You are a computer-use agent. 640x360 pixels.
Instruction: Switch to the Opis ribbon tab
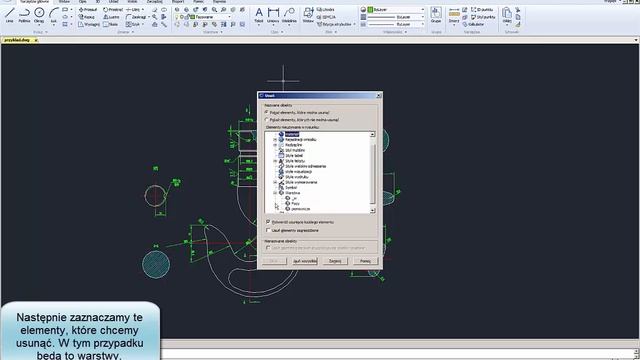[82, 2]
